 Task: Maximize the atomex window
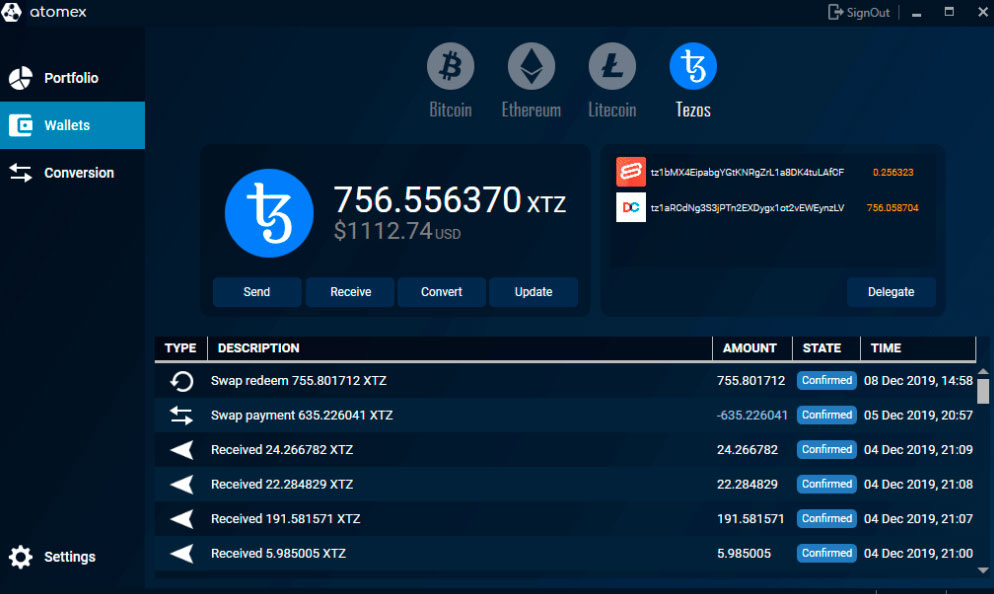[949, 12]
